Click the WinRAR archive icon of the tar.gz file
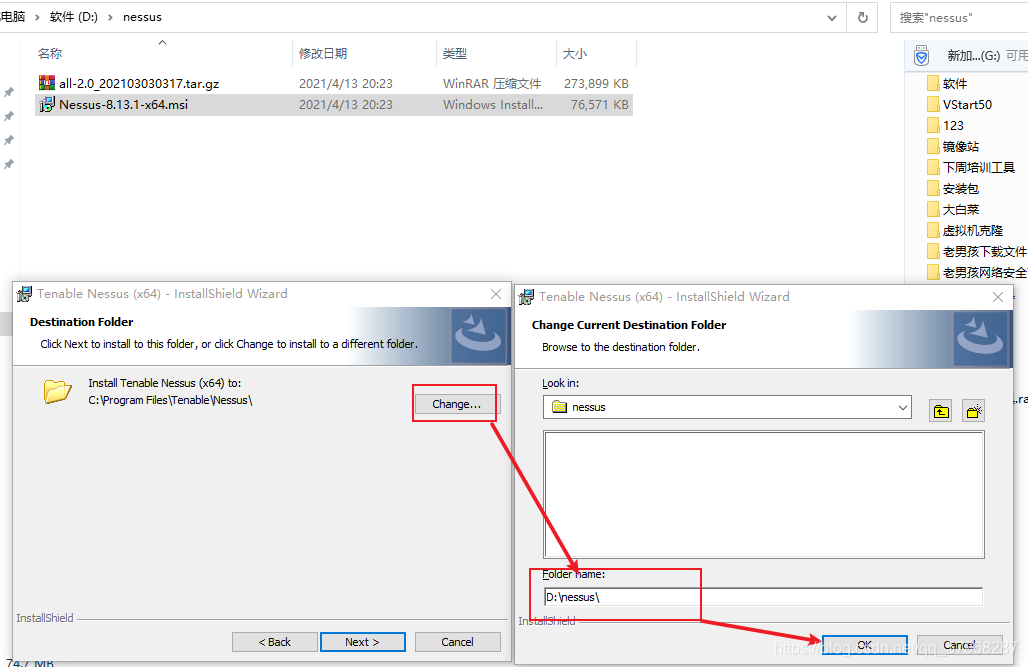 click(47, 83)
